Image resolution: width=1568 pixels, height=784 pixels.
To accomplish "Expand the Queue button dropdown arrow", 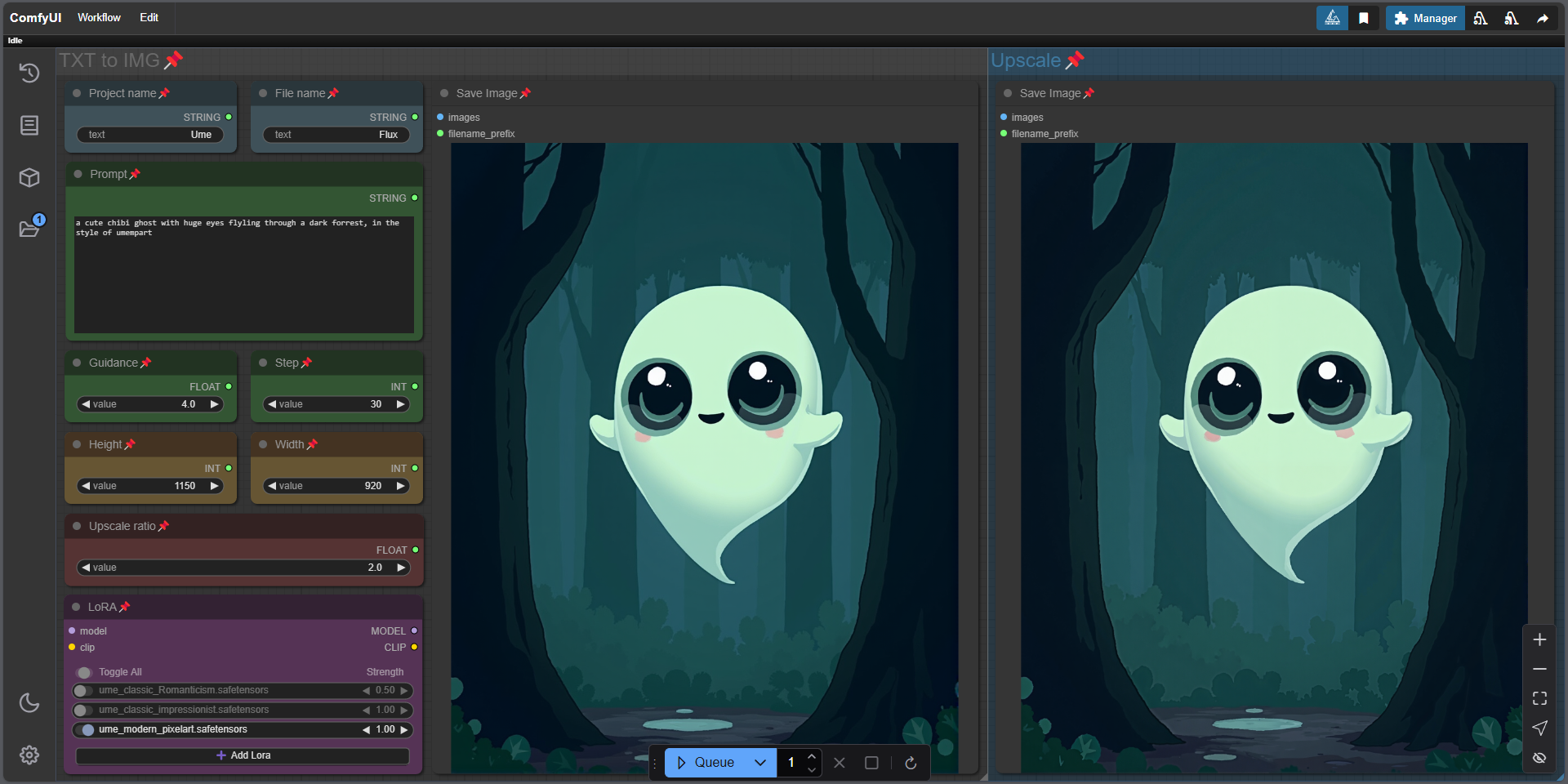I will click(x=760, y=763).
